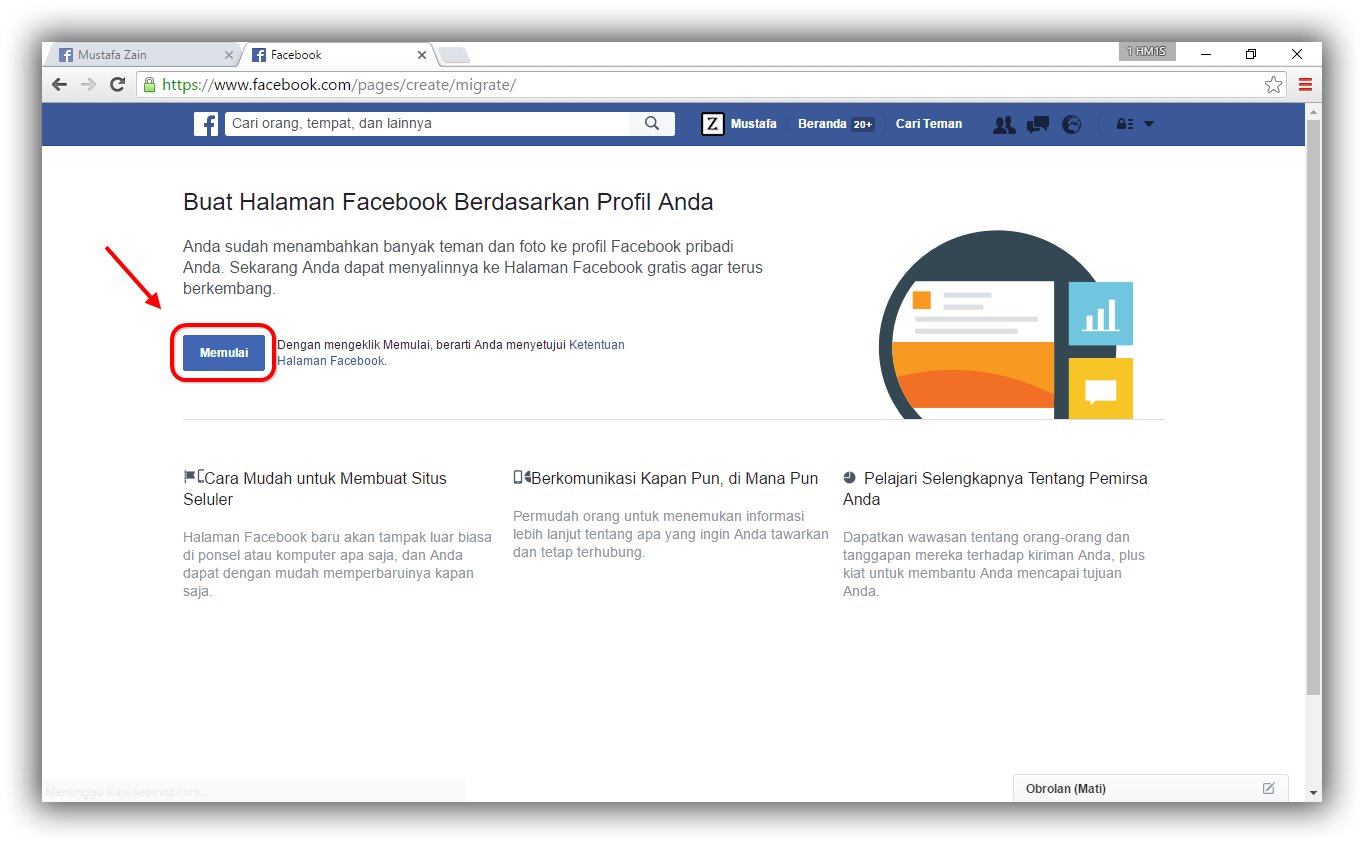This screenshot has height=844, width=1364.
Task: Go back with the browser back arrow
Action: [x=59, y=85]
